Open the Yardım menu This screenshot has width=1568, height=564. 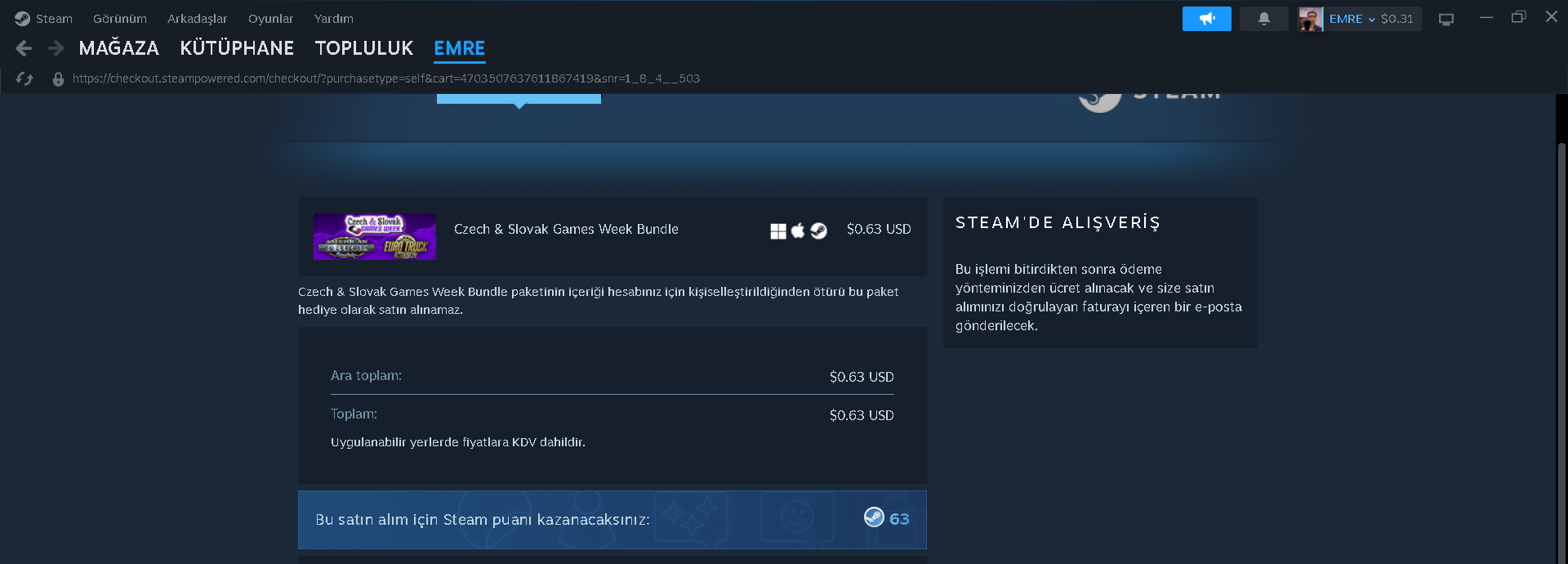(x=333, y=18)
